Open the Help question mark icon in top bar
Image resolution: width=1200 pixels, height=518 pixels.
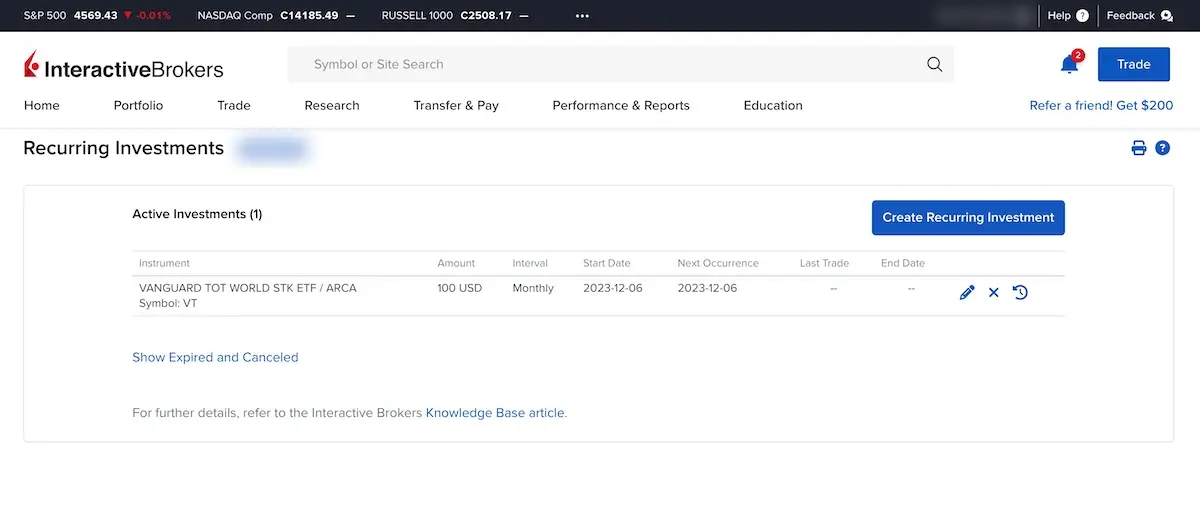point(1082,16)
